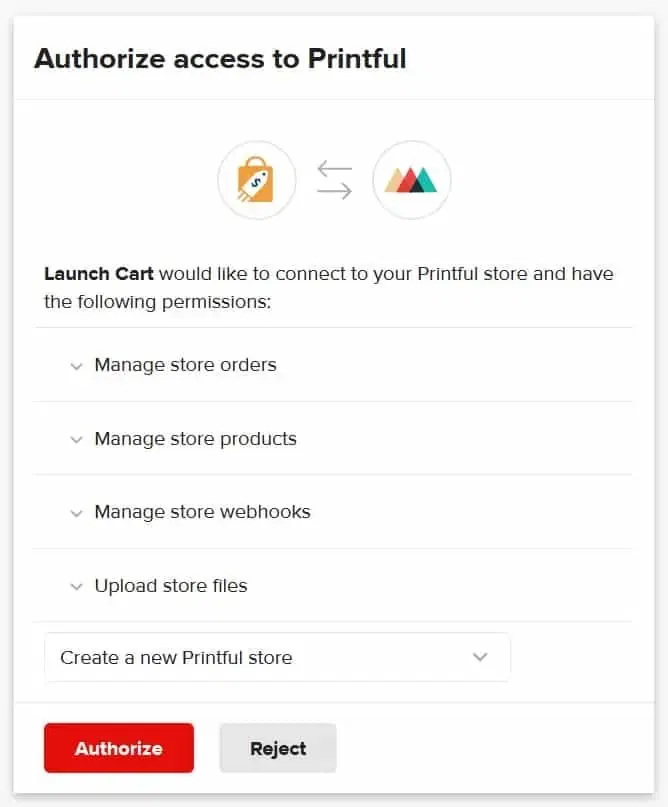
Task: Click the Authorize access to Printful heading
Action: pos(221,59)
